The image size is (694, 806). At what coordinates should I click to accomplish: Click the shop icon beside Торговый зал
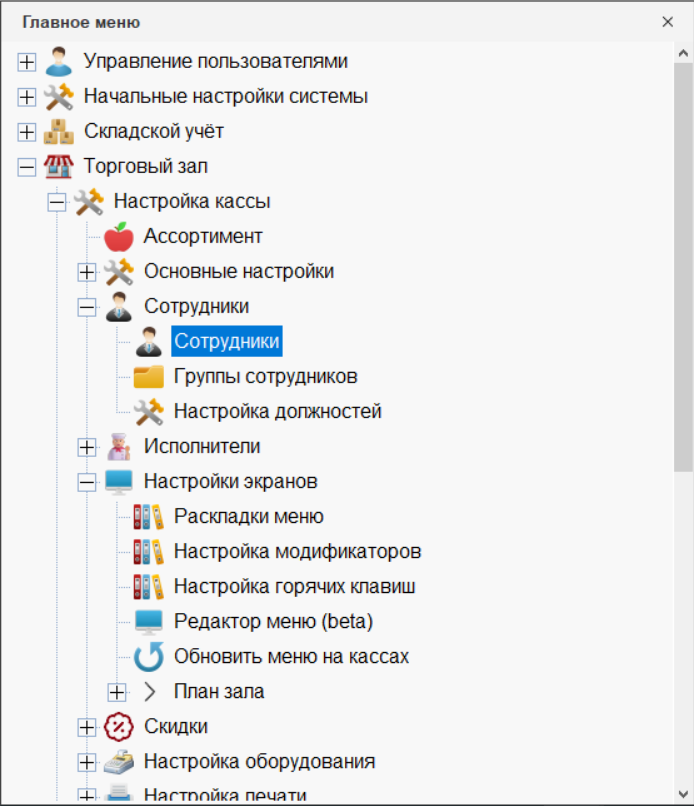tap(59, 167)
